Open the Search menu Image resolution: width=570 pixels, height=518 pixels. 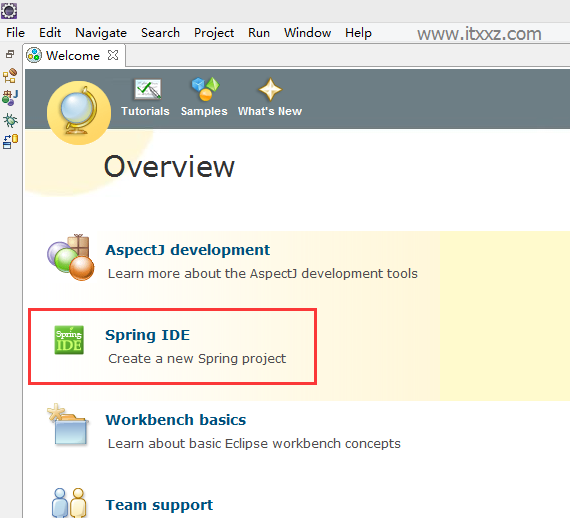(x=160, y=33)
